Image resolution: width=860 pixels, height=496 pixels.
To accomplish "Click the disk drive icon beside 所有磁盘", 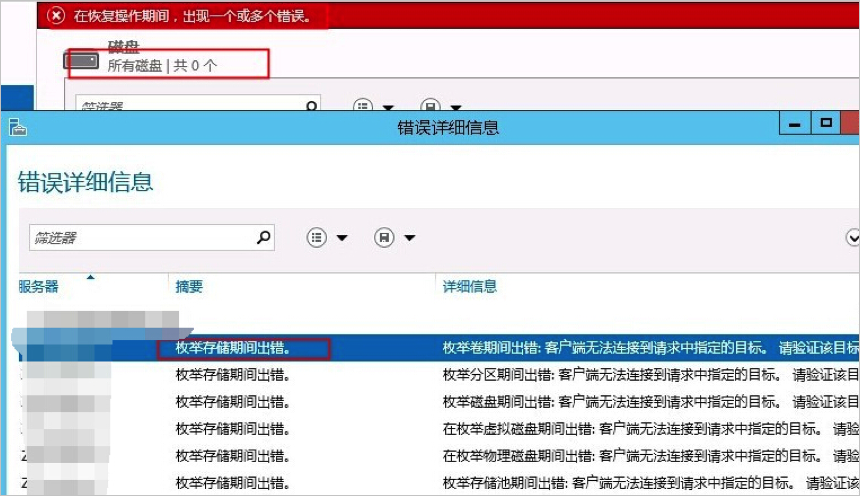I will pos(81,60).
